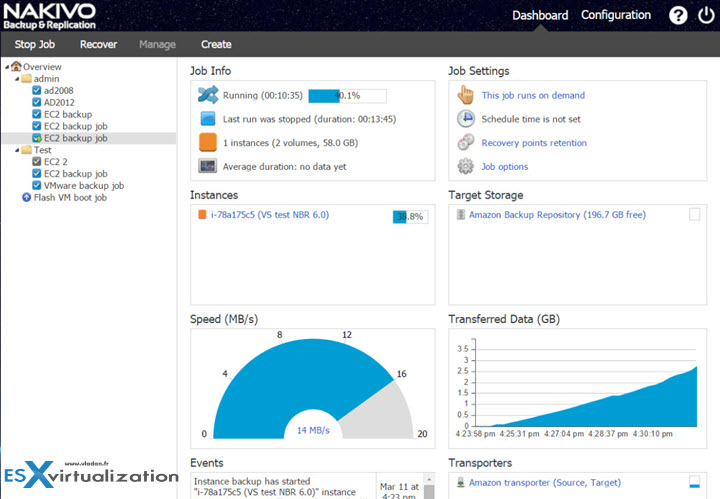Click the Test folder icon
Screen dimensions: 720x499
pyautogui.click(x=27, y=150)
